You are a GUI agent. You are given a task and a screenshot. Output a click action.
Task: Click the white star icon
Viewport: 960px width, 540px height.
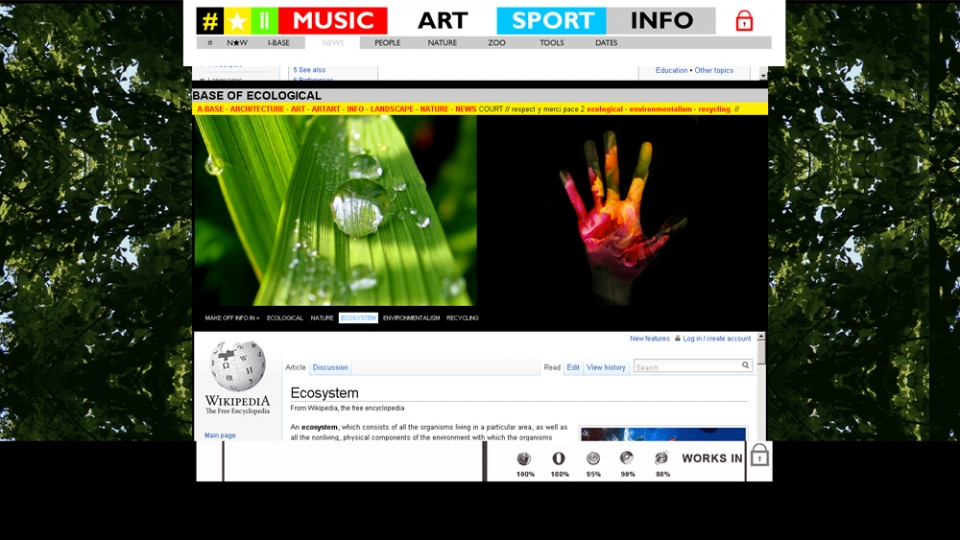237,21
